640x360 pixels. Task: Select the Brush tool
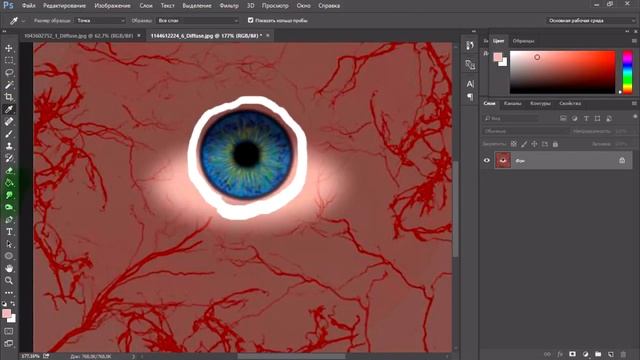tap(9, 133)
